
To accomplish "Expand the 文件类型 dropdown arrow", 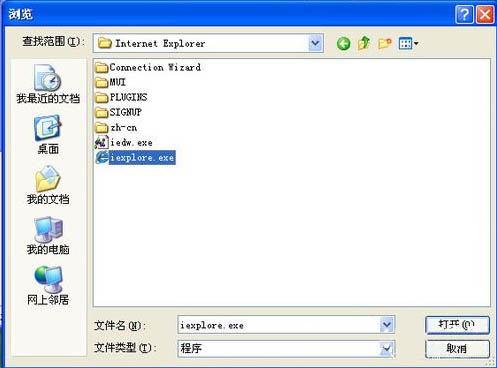I will tap(387, 349).
